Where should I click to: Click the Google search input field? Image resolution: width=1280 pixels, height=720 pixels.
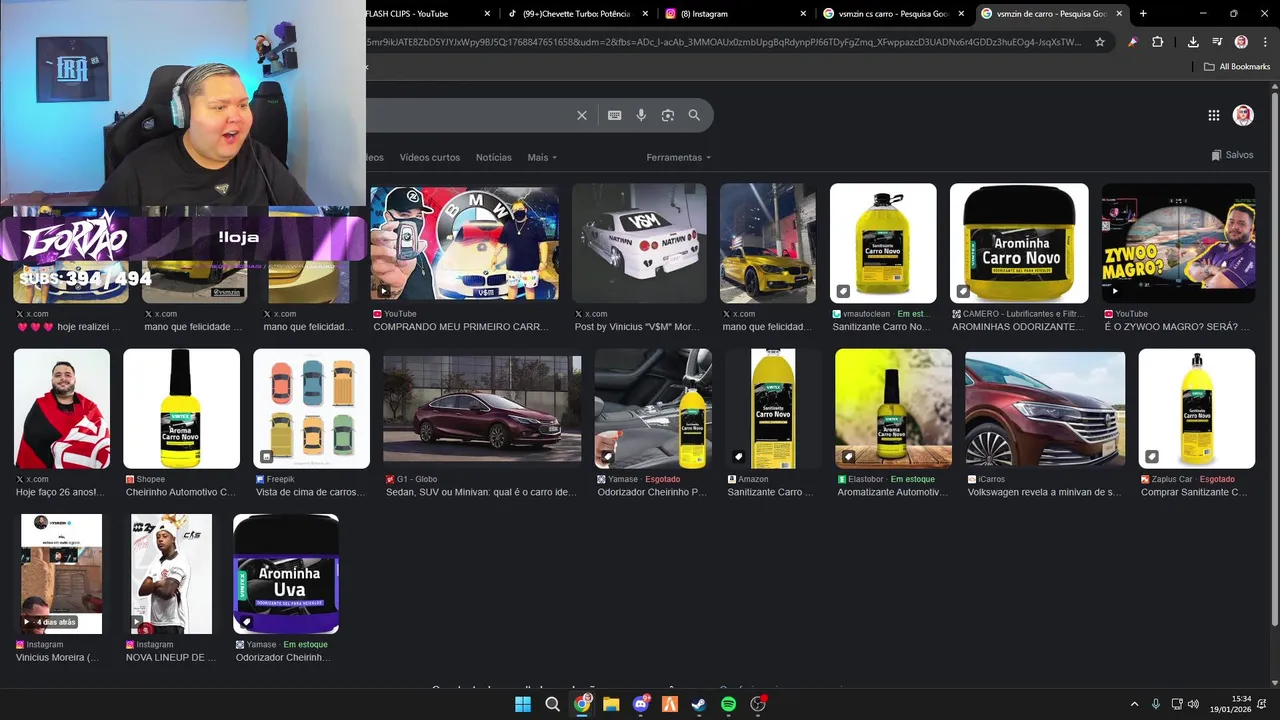point(468,115)
